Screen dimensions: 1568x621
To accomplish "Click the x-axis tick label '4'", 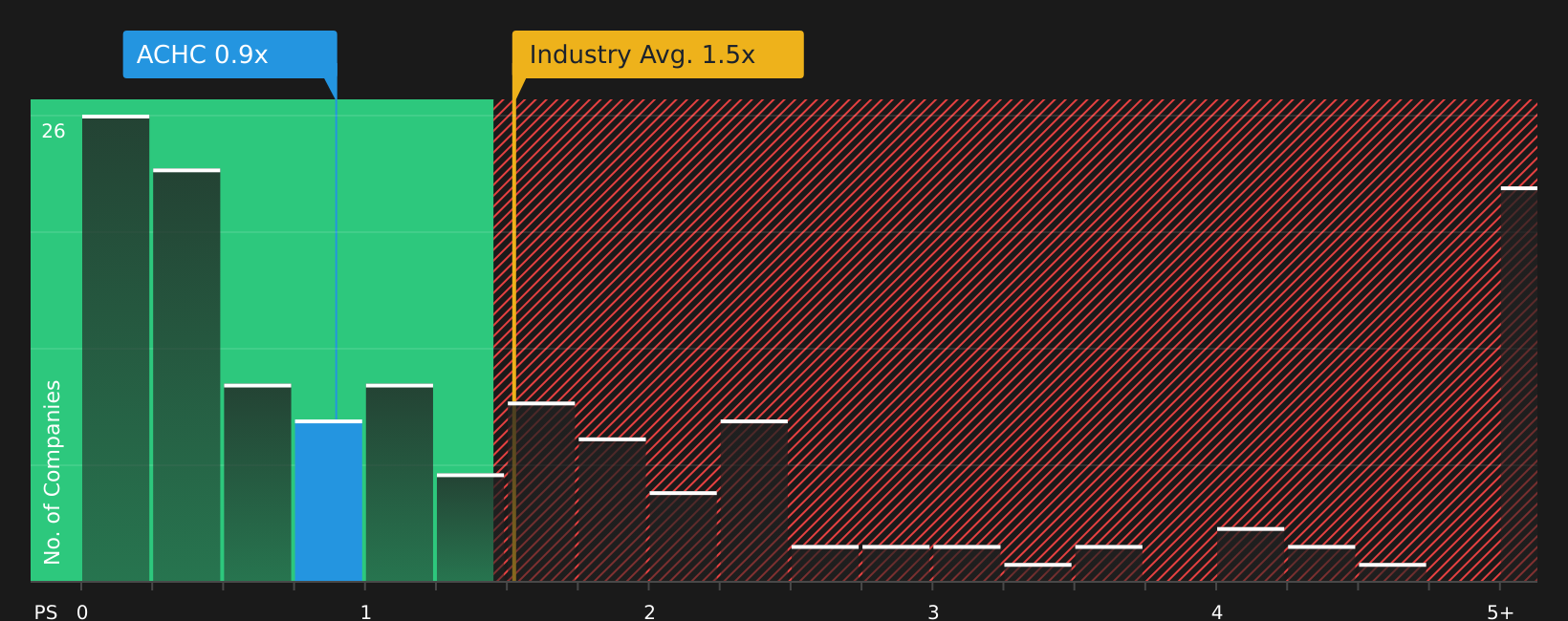I will click(1217, 612).
